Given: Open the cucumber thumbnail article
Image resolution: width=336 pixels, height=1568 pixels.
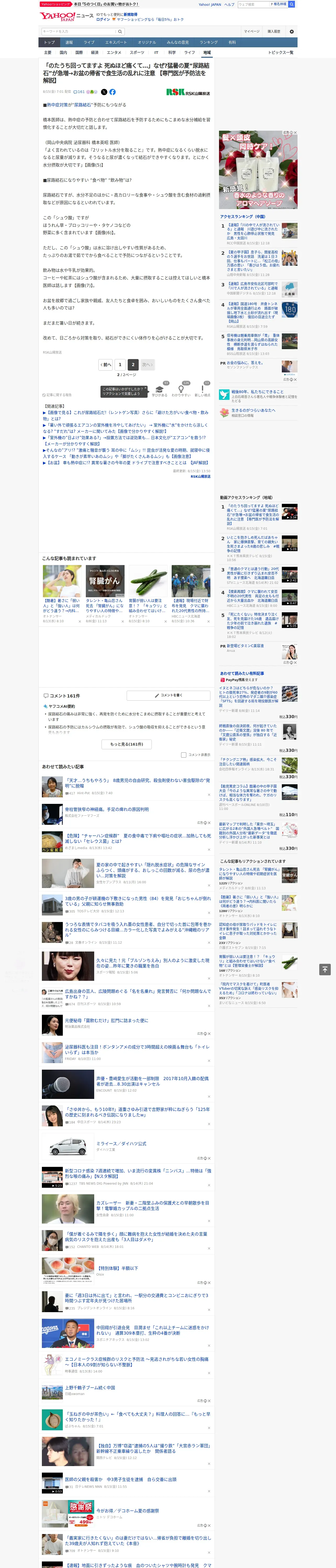Looking at the screenshot, I should click(x=148, y=581).
